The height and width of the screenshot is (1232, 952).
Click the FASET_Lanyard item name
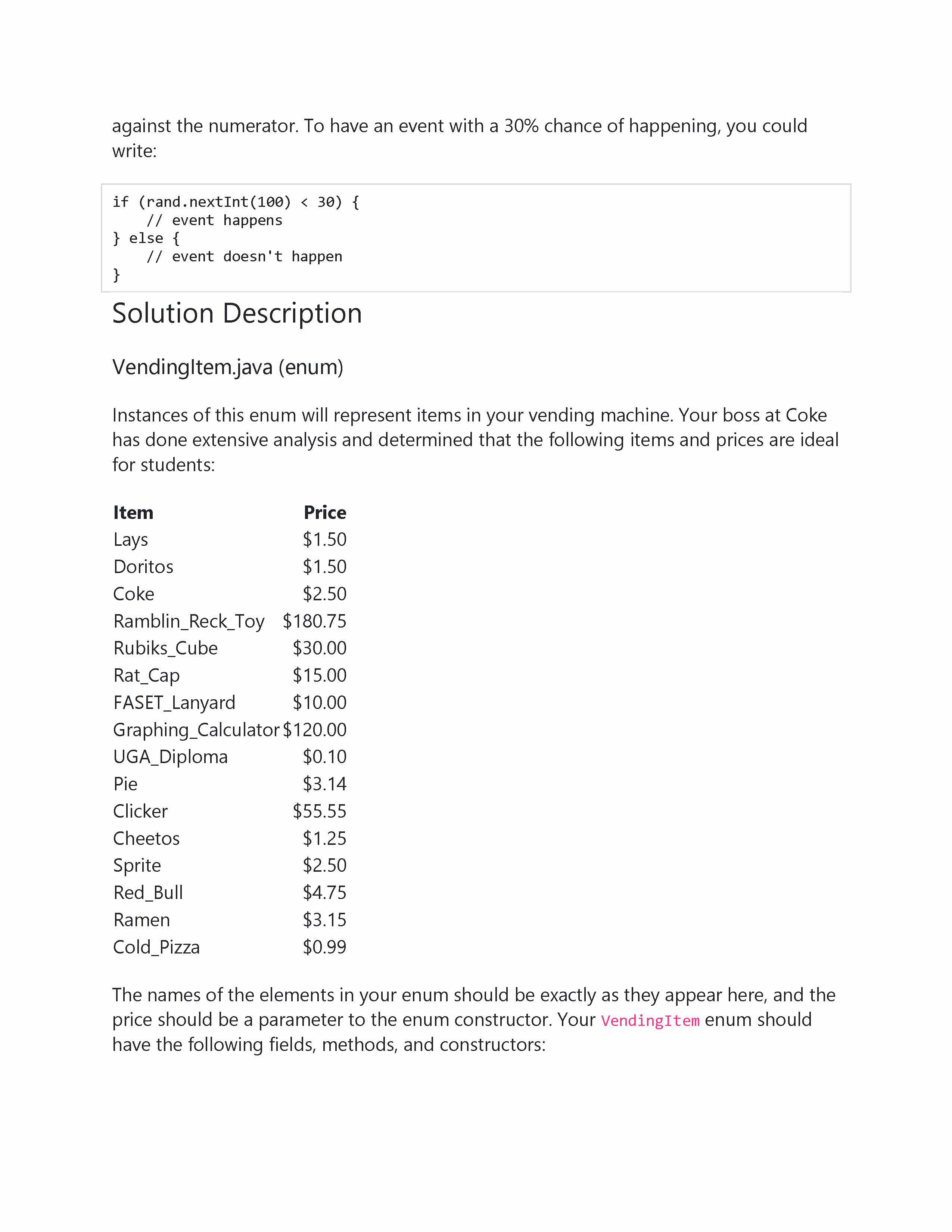174,703
